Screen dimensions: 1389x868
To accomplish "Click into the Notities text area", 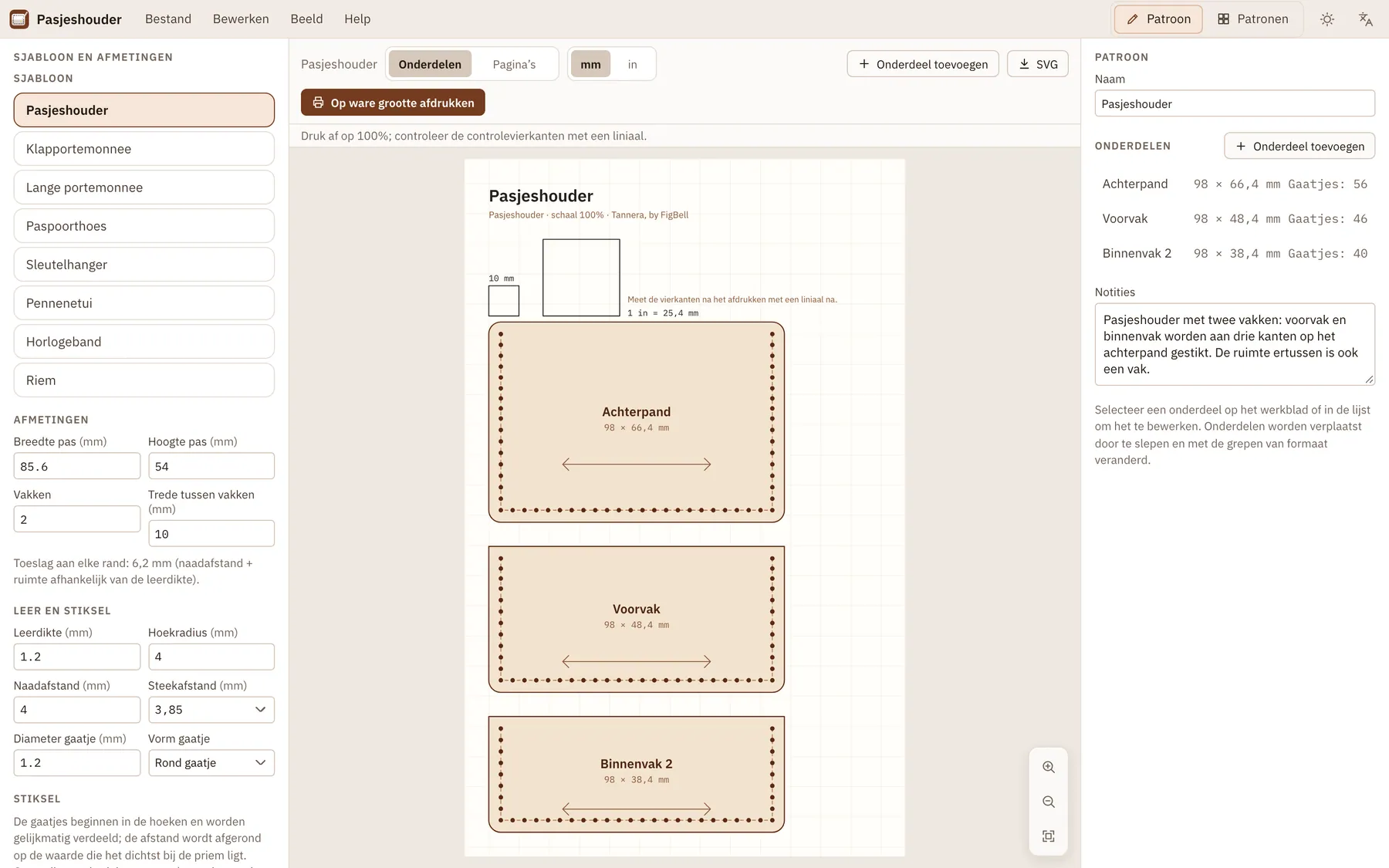I will [1235, 344].
